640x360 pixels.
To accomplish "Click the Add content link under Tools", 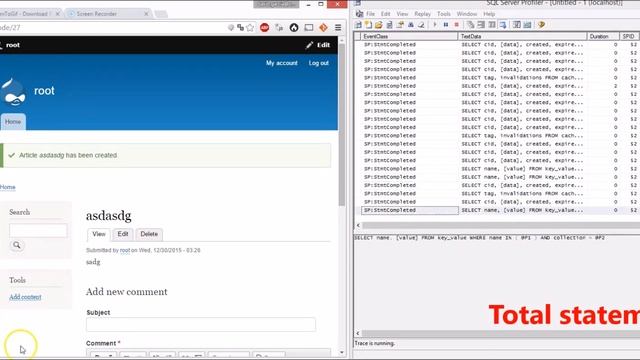I will 25,297.
